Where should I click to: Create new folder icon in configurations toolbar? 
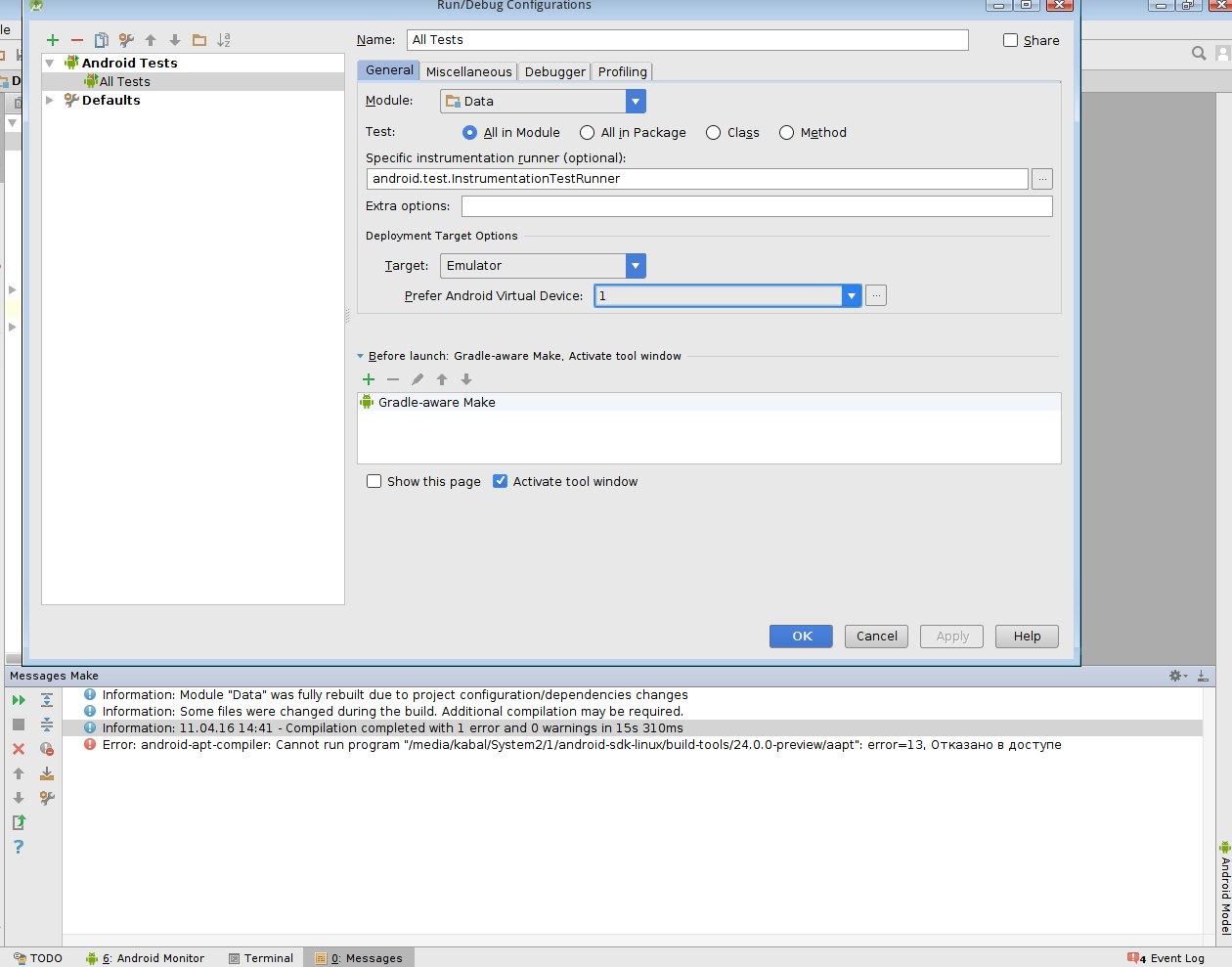(199, 40)
